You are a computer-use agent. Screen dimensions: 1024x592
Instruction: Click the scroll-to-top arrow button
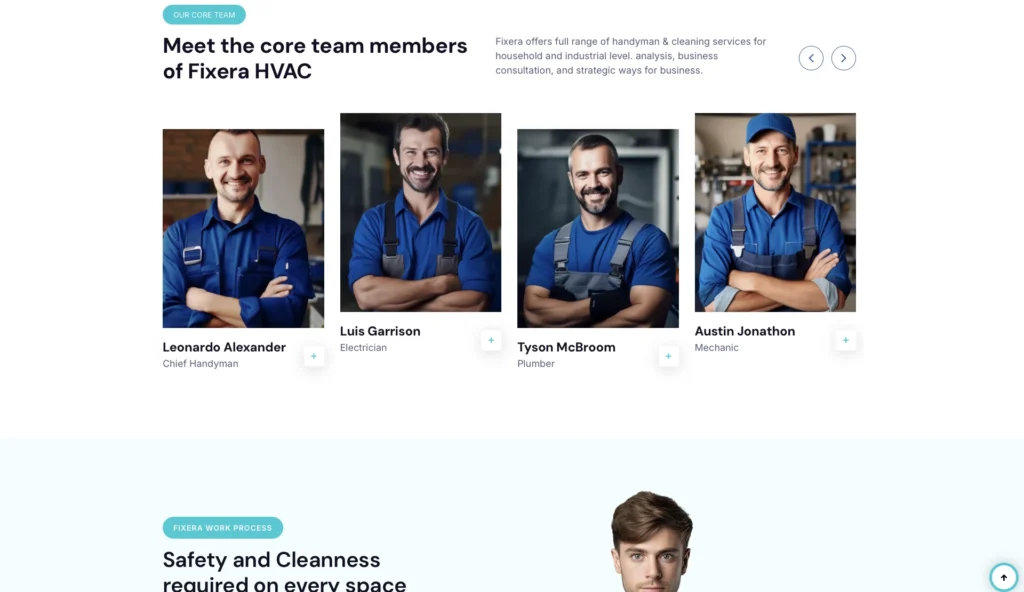1004,577
